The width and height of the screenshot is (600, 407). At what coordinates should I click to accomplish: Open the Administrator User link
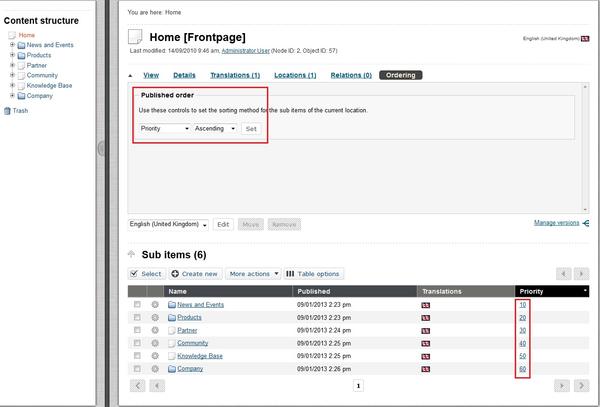246,51
